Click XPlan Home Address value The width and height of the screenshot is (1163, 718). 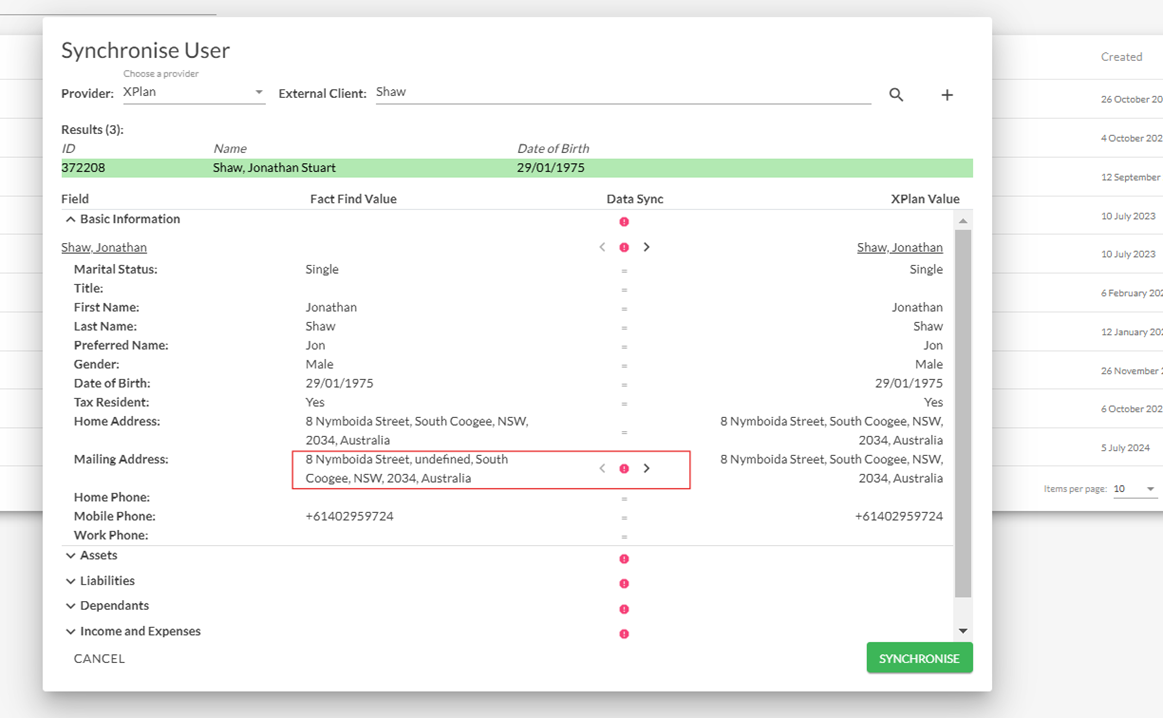pyautogui.click(x=831, y=431)
